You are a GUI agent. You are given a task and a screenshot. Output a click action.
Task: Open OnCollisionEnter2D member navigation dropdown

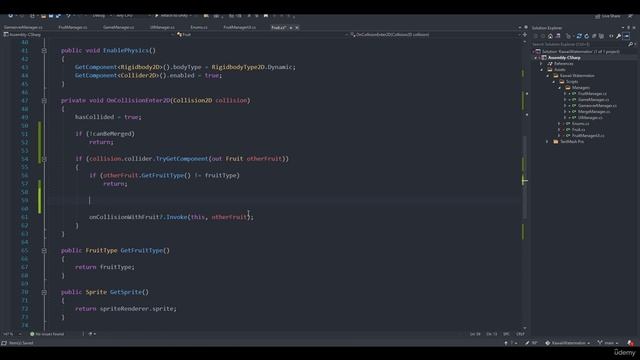pyautogui.click(x=435, y=35)
